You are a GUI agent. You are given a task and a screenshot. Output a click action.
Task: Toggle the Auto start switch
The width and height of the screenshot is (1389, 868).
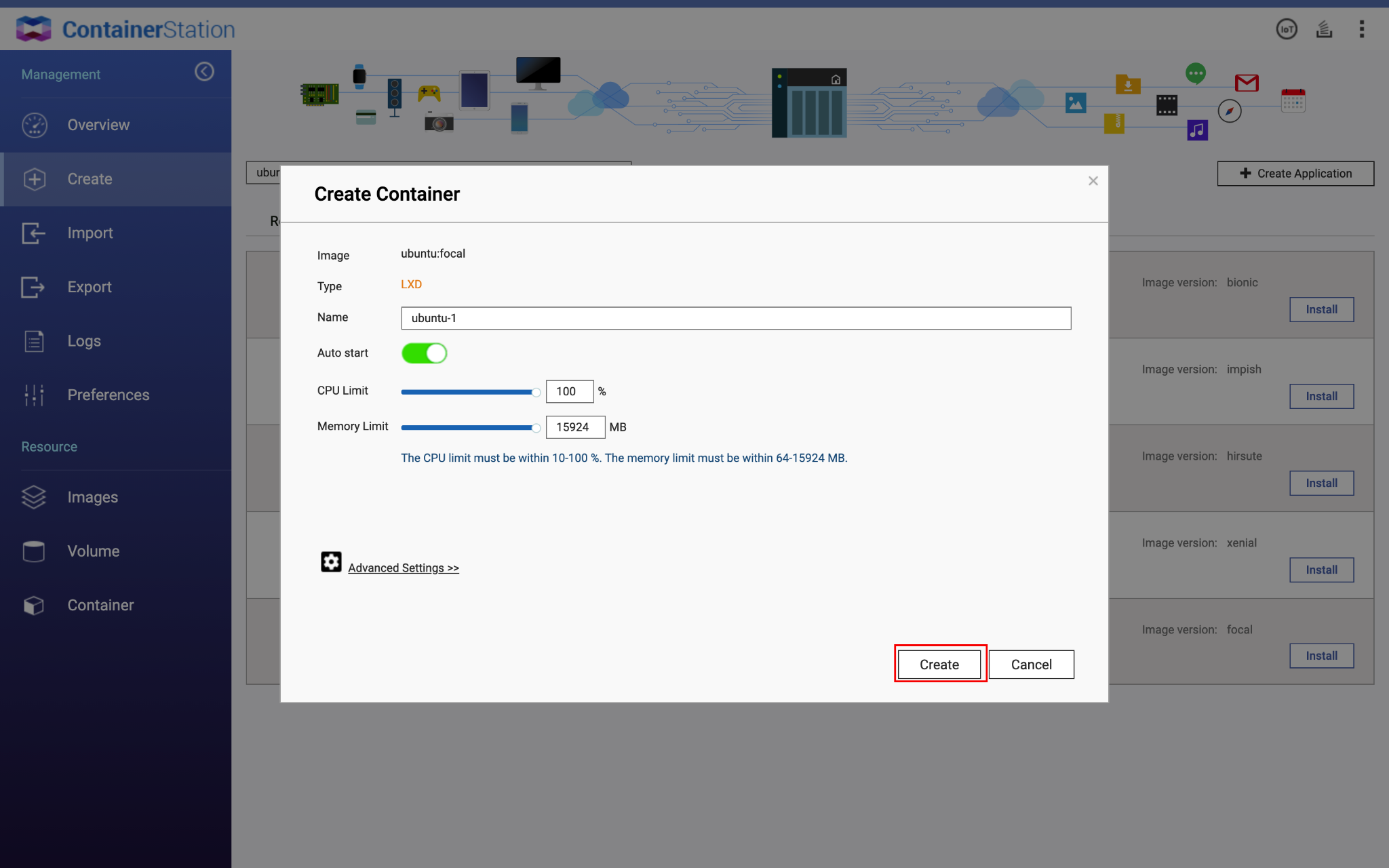424,353
